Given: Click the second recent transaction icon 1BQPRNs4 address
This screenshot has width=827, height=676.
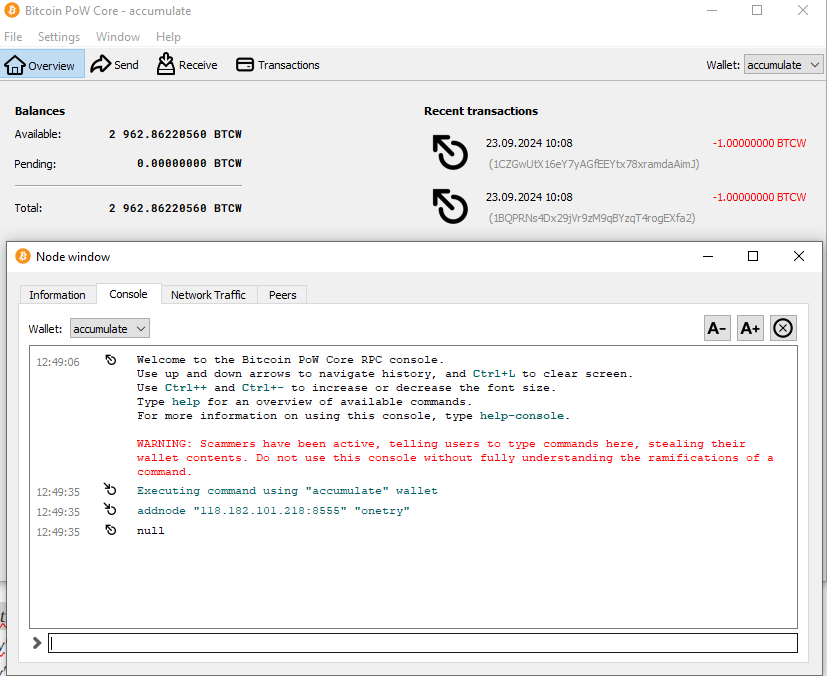Looking at the screenshot, I should pyautogui.click(x=450, y=206).
